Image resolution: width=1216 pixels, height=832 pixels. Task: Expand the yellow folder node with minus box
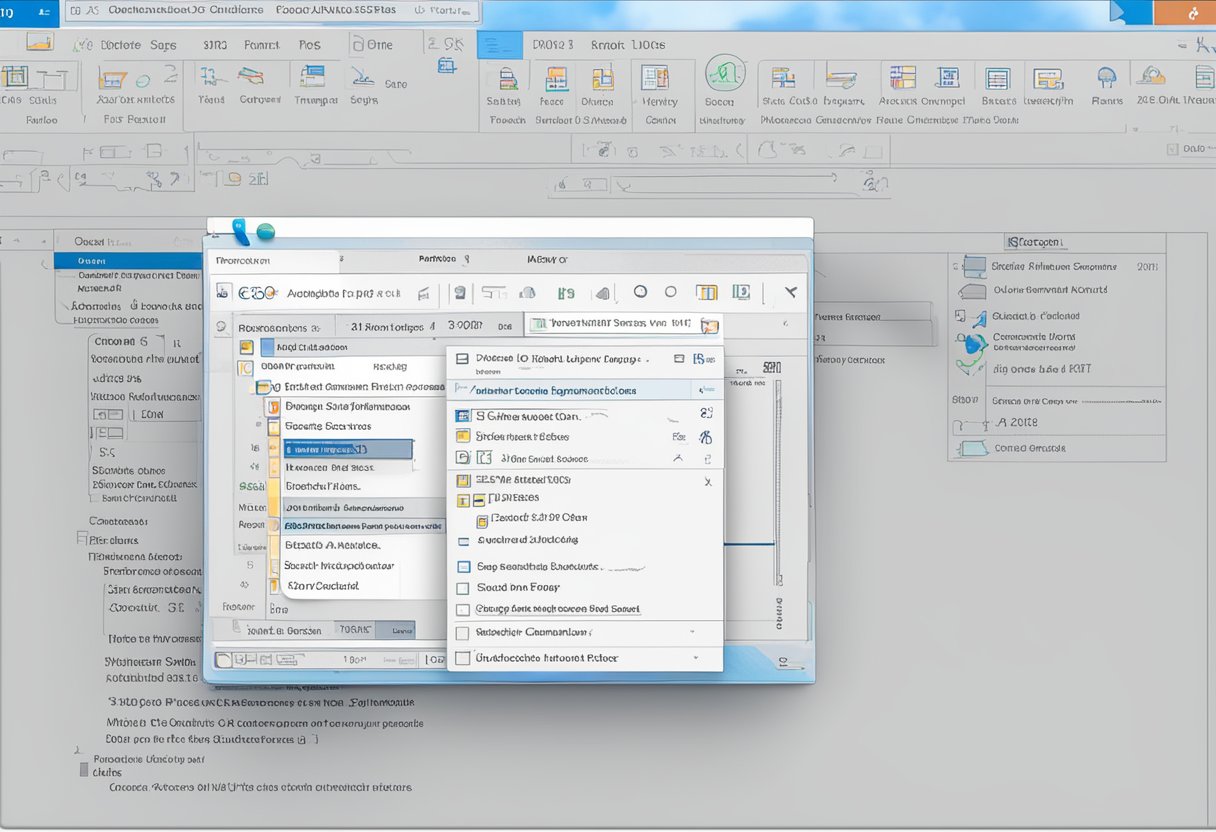click(x=479, y=498)
